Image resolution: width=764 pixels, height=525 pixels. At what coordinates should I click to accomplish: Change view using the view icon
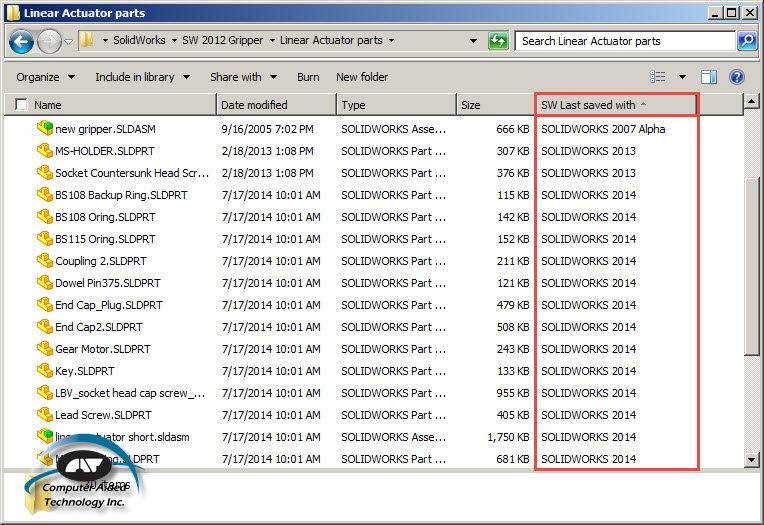point(658,77)
